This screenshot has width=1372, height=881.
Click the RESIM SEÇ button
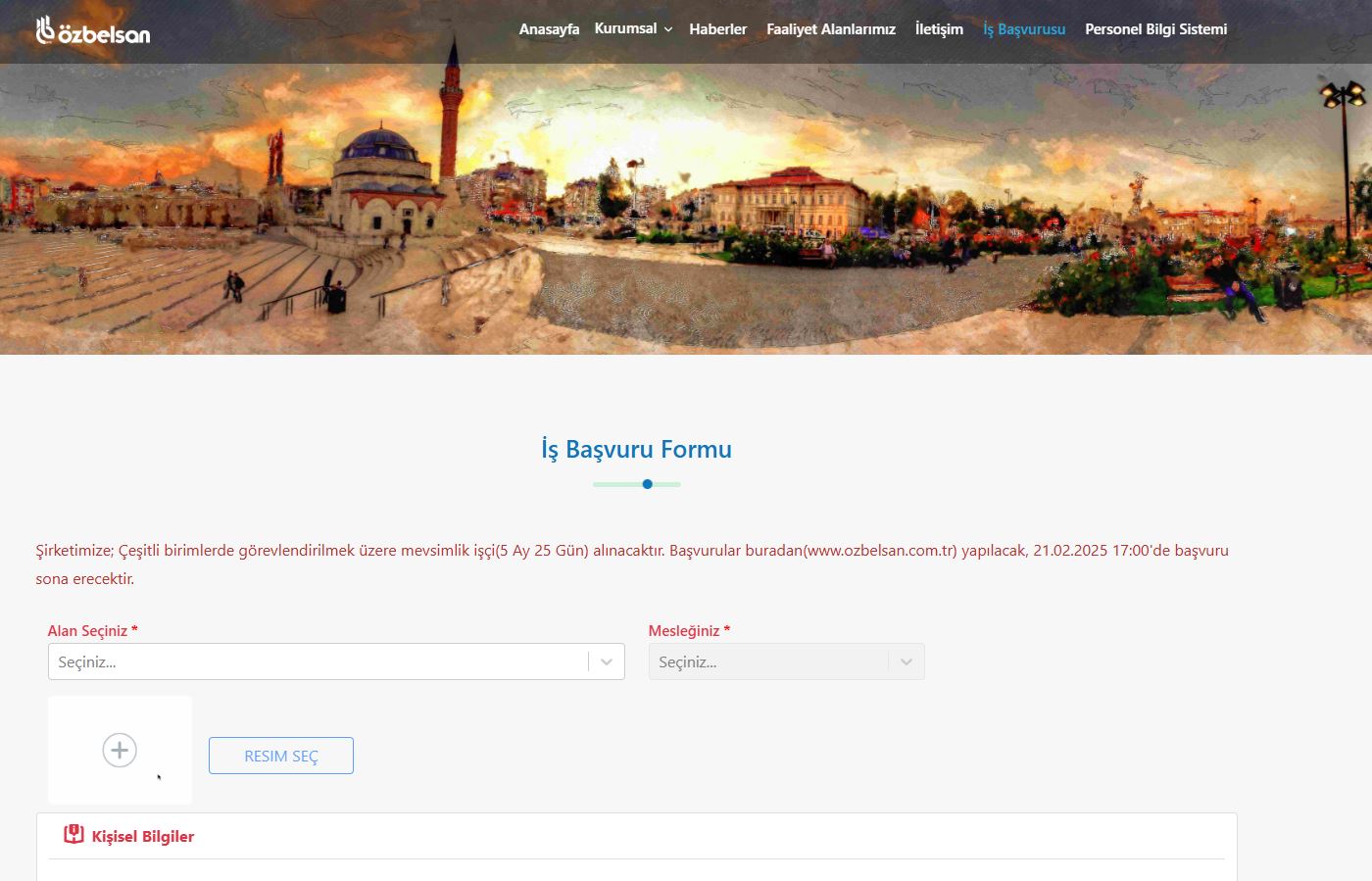(281, 756)
